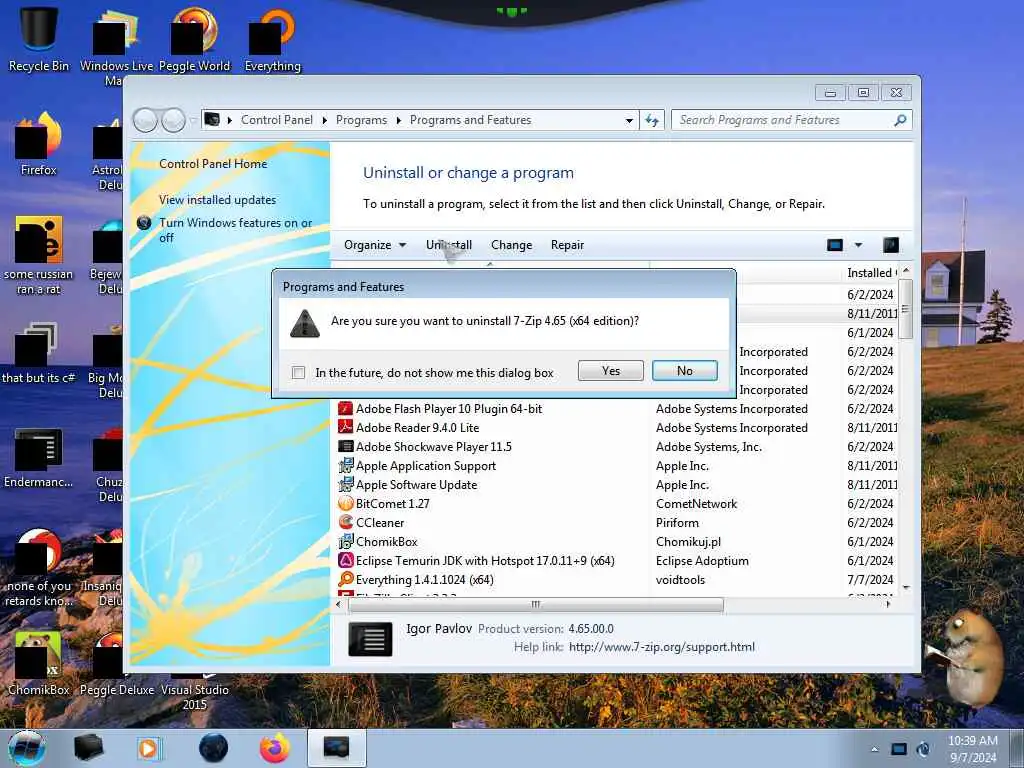This screenshot has width=1024, height=768.
Task: Click the Firefox desktop shortcut
Action: coord(39,144)
